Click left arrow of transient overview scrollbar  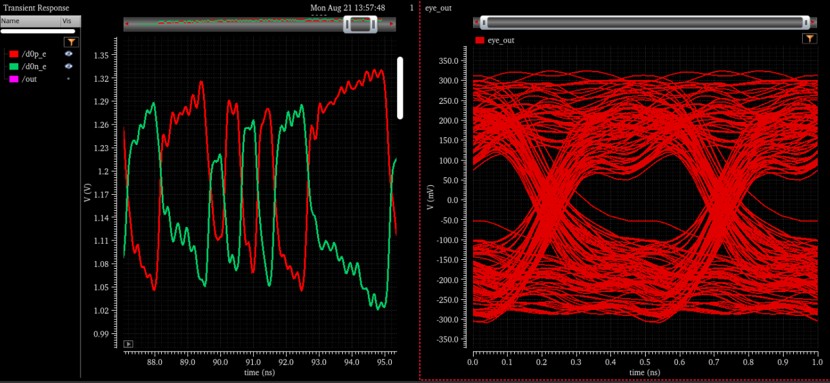click(x=127, y=24)
